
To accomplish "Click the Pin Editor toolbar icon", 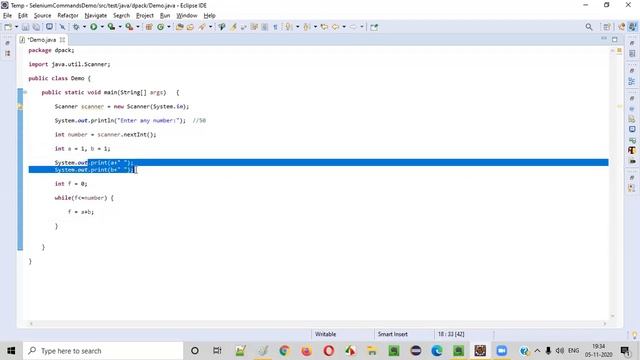I will (374, 27).
